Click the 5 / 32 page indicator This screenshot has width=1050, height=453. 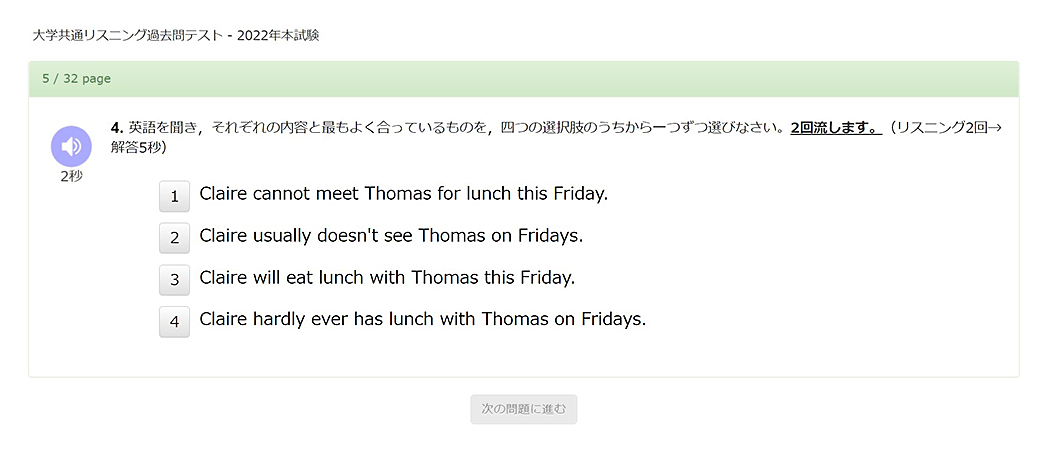coord(76,79)
